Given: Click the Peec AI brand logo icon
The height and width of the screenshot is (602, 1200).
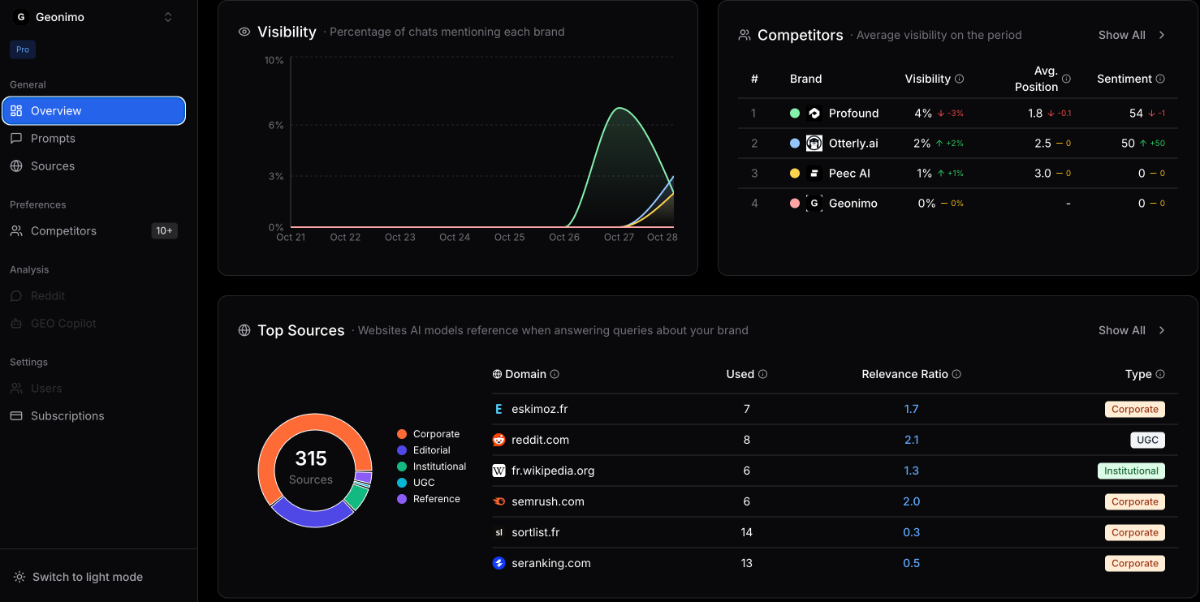Looking at the screenshot, I should coord(814,173).
